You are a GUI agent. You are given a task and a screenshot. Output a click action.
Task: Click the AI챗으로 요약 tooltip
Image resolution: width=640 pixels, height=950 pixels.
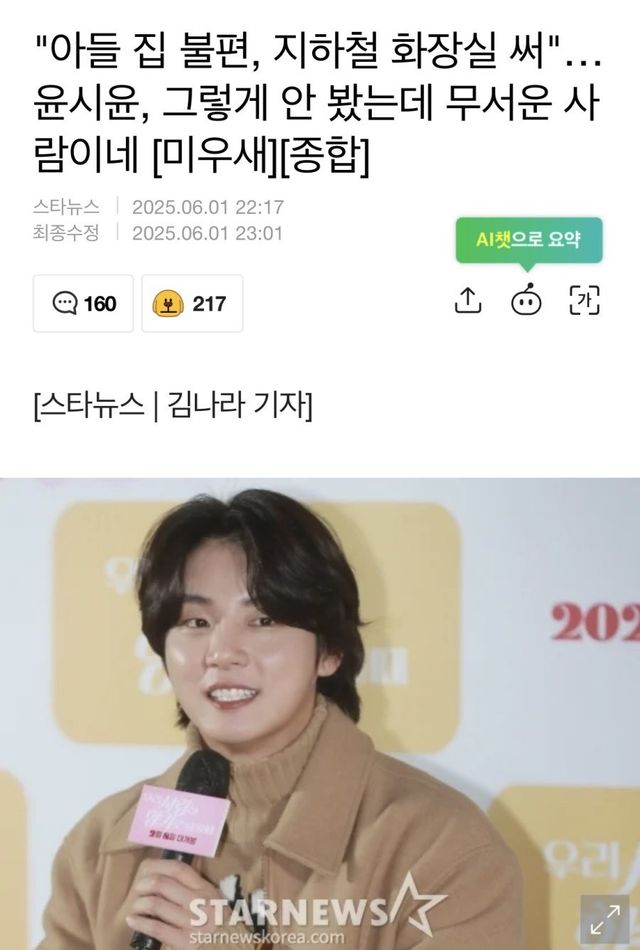coord(528,241)
